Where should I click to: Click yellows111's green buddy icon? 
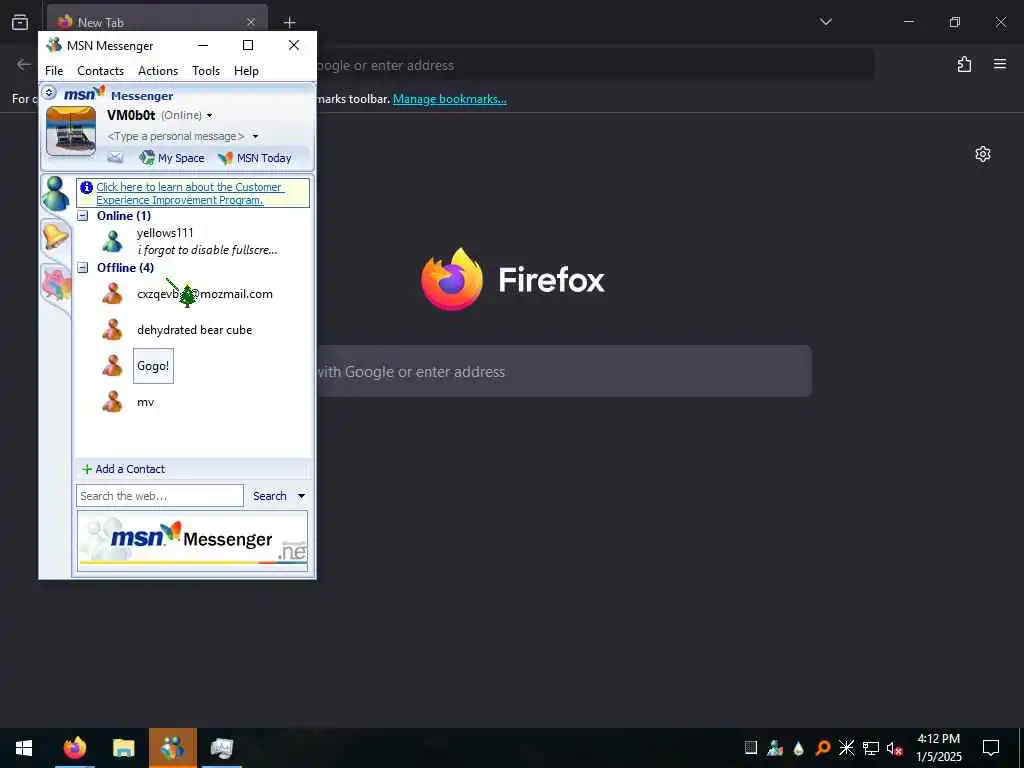[112, 242]
